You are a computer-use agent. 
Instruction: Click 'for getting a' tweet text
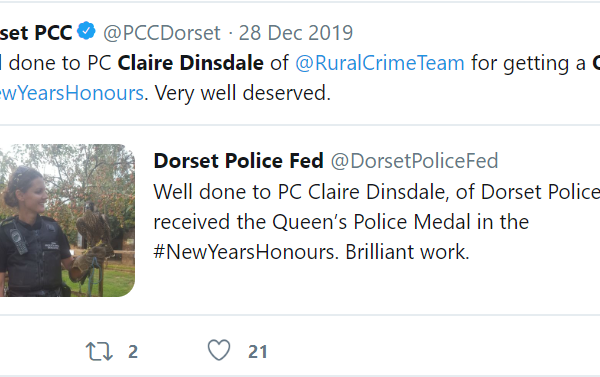coord(528,63)
